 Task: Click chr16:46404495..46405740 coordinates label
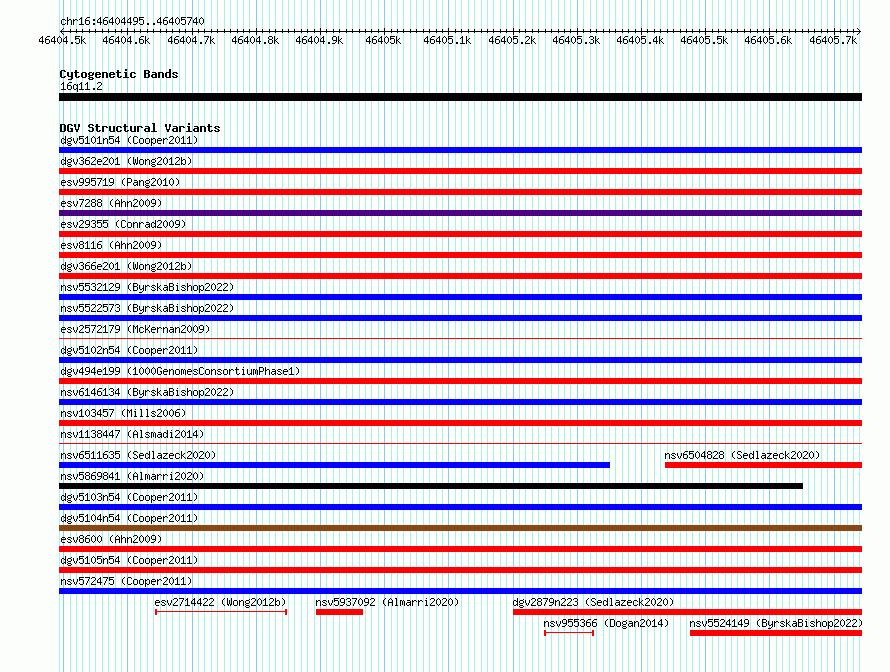132,21
